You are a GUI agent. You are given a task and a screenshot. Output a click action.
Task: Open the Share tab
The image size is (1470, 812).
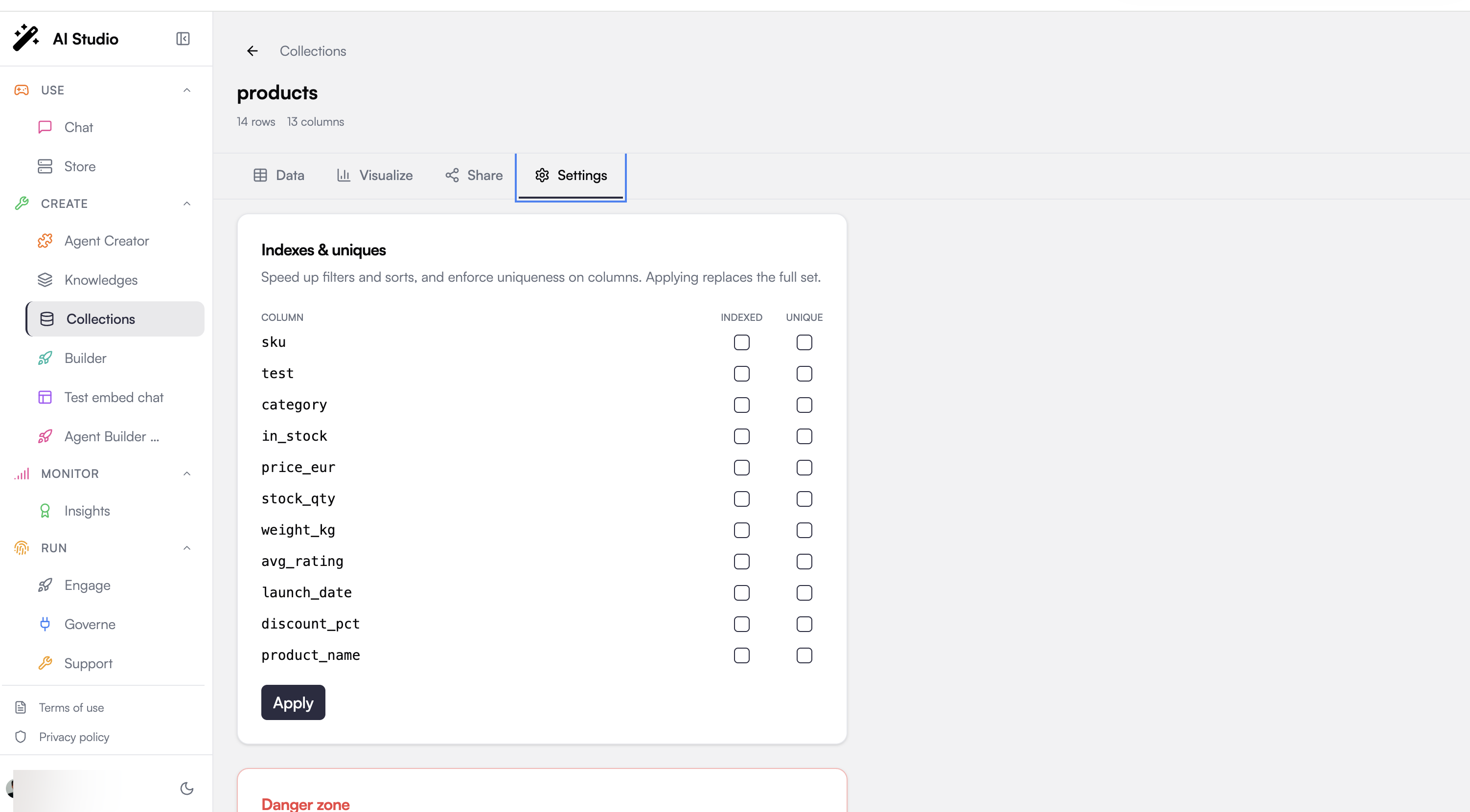474,175
